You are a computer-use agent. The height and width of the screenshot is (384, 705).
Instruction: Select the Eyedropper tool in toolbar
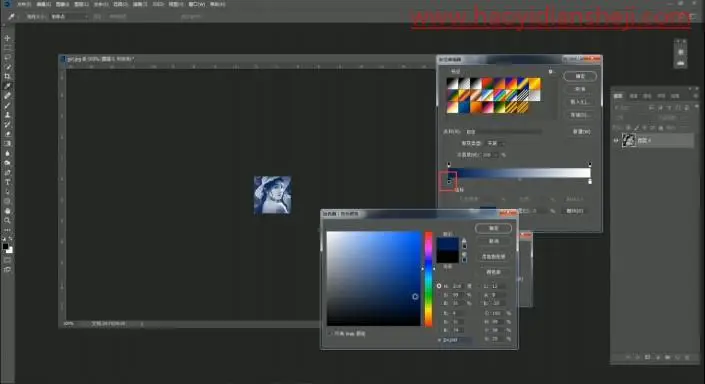pos(7,86)
